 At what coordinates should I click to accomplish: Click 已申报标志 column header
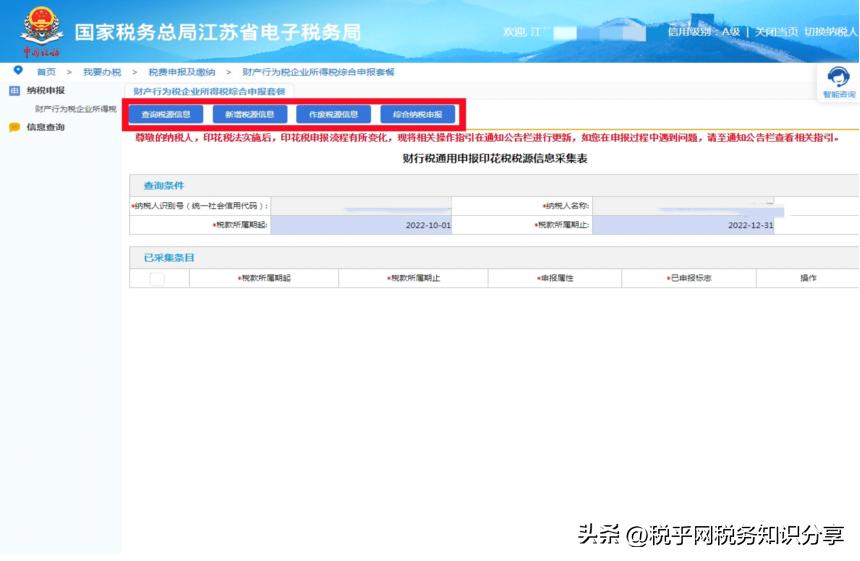click(689, 279)
